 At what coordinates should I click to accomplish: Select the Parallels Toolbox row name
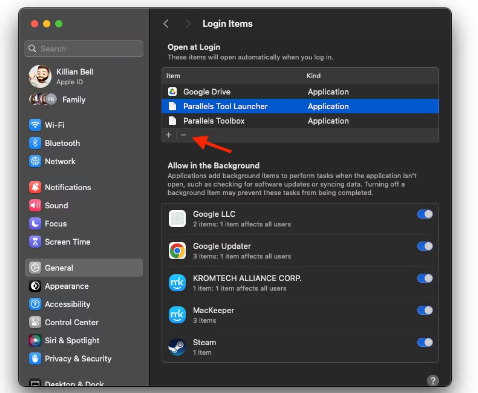click(x=214, y=121)
